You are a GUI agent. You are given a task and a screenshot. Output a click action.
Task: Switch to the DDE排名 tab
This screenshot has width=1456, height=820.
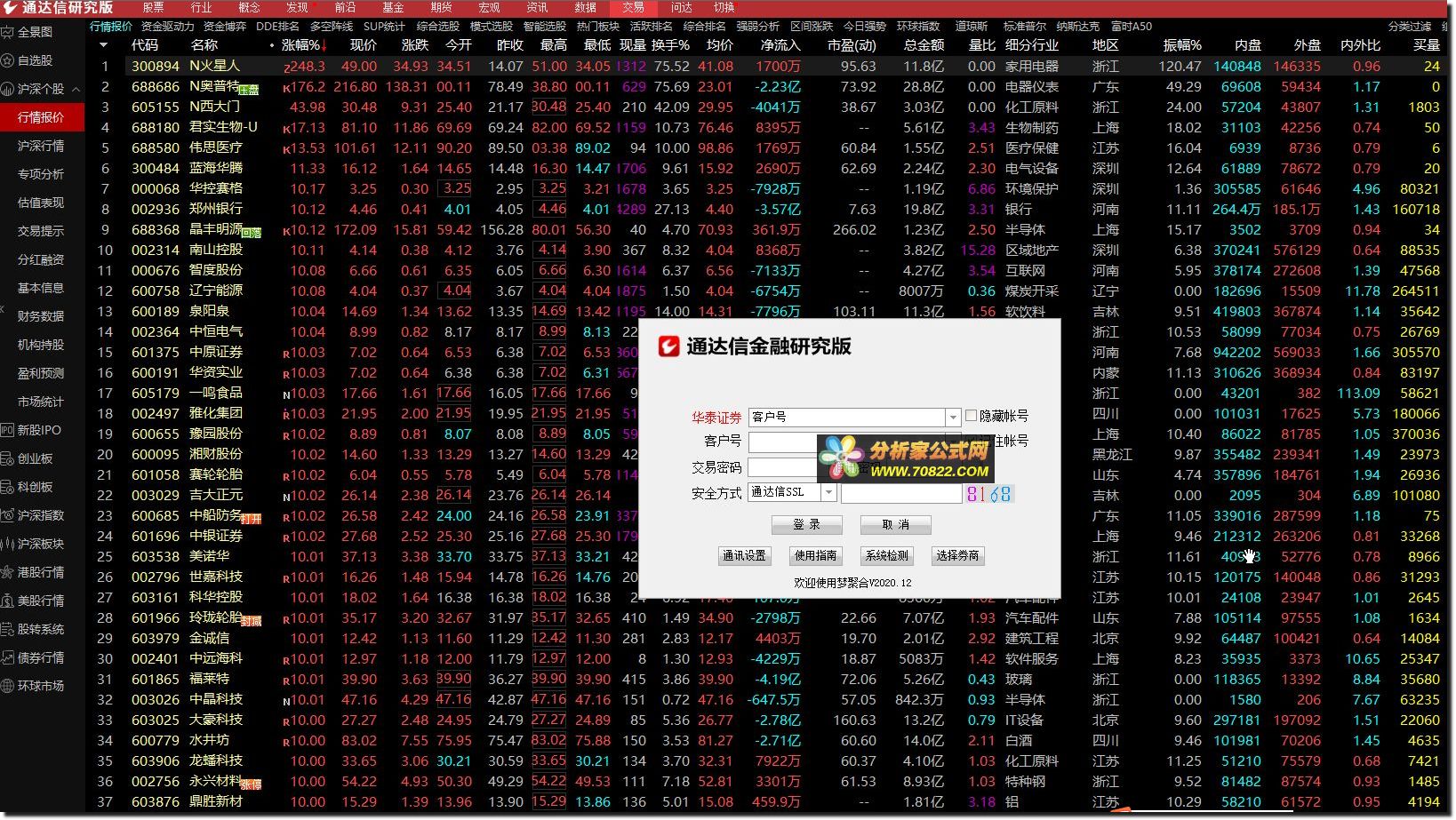click(277, 27)
